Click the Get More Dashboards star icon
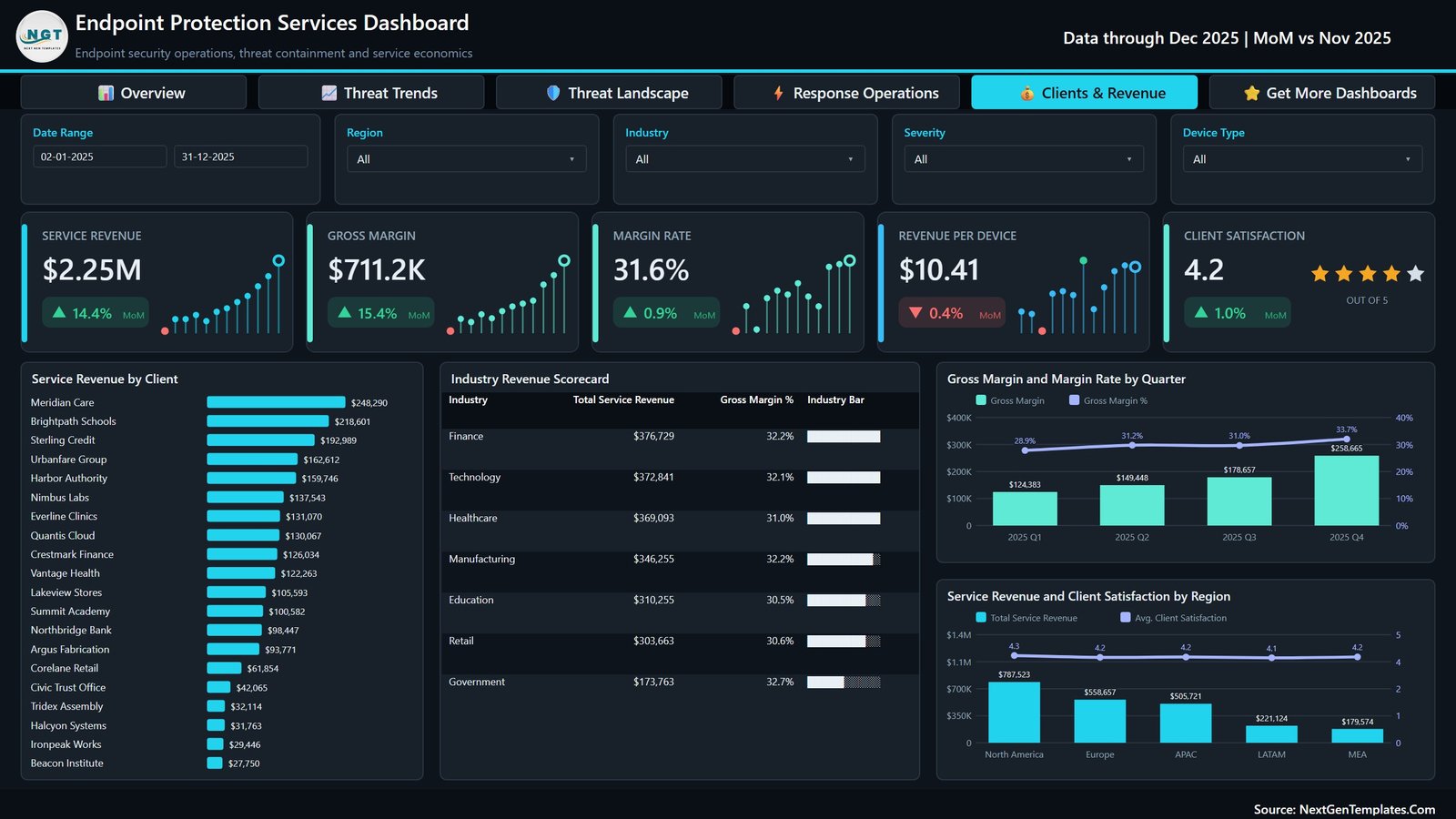 pos(1252,93)
